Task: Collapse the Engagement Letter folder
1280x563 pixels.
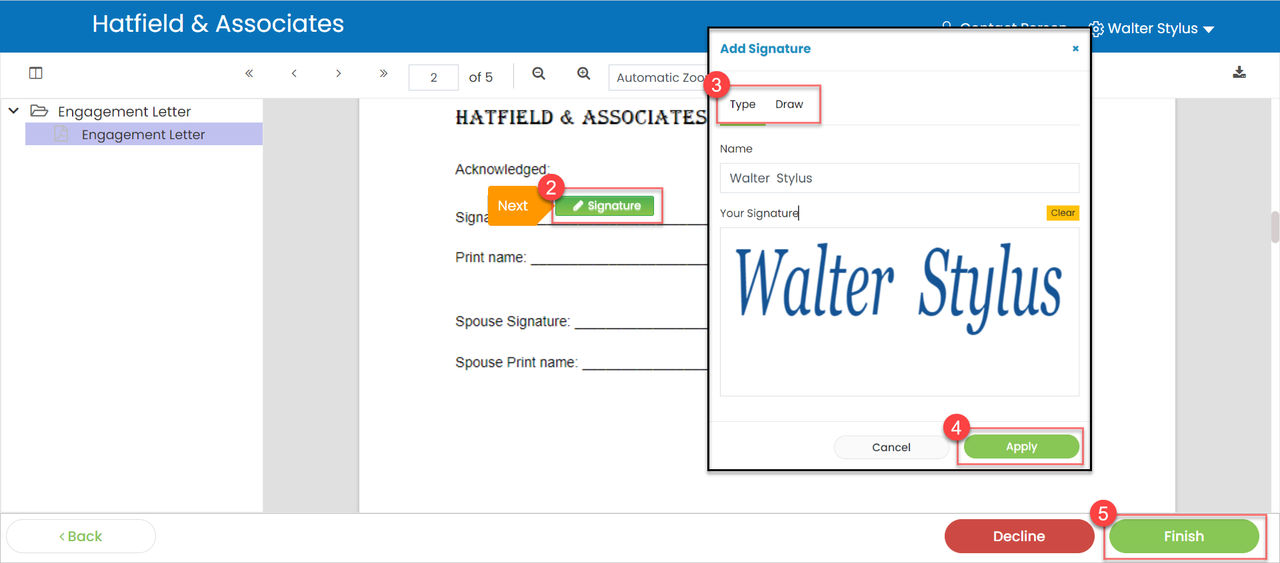Action: click(14, 111)
